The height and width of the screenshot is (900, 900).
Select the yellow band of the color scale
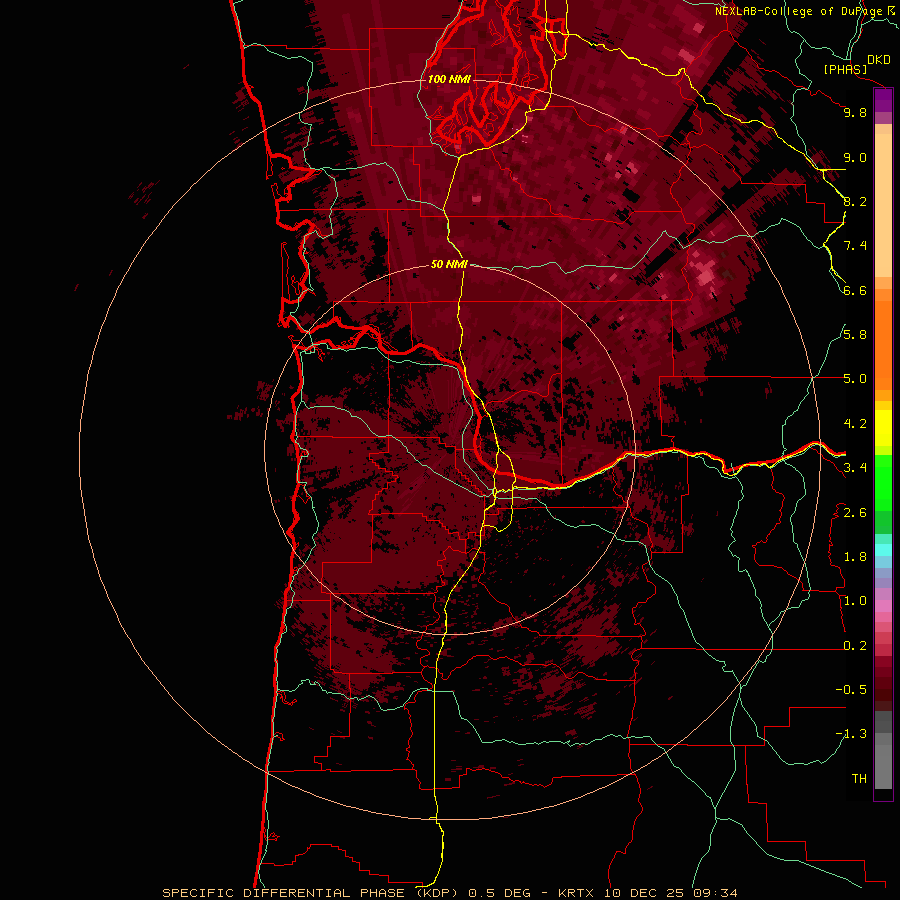coord(883,428)
